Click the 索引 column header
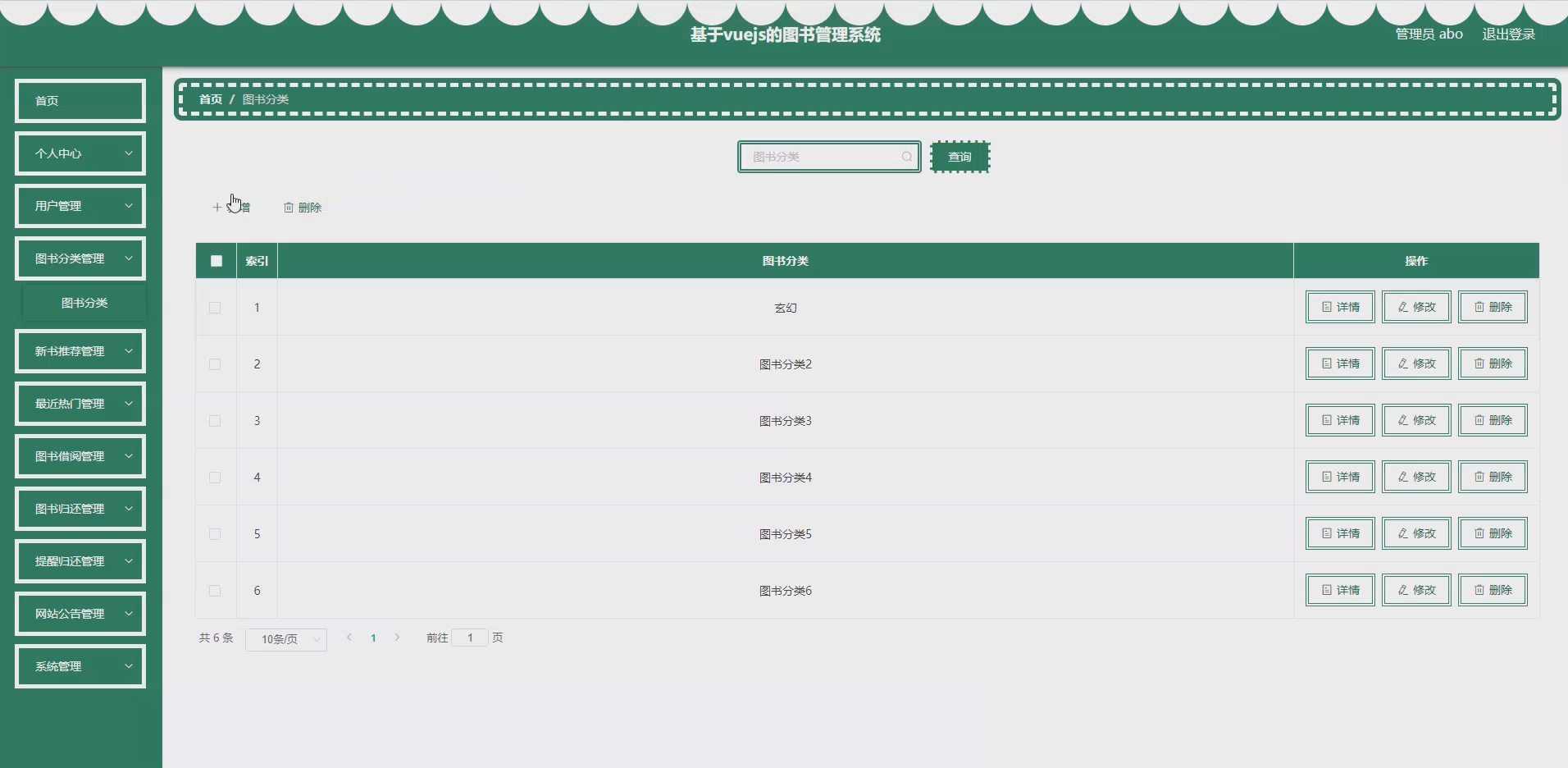The image size is (1568, 768). click(257, 261)
